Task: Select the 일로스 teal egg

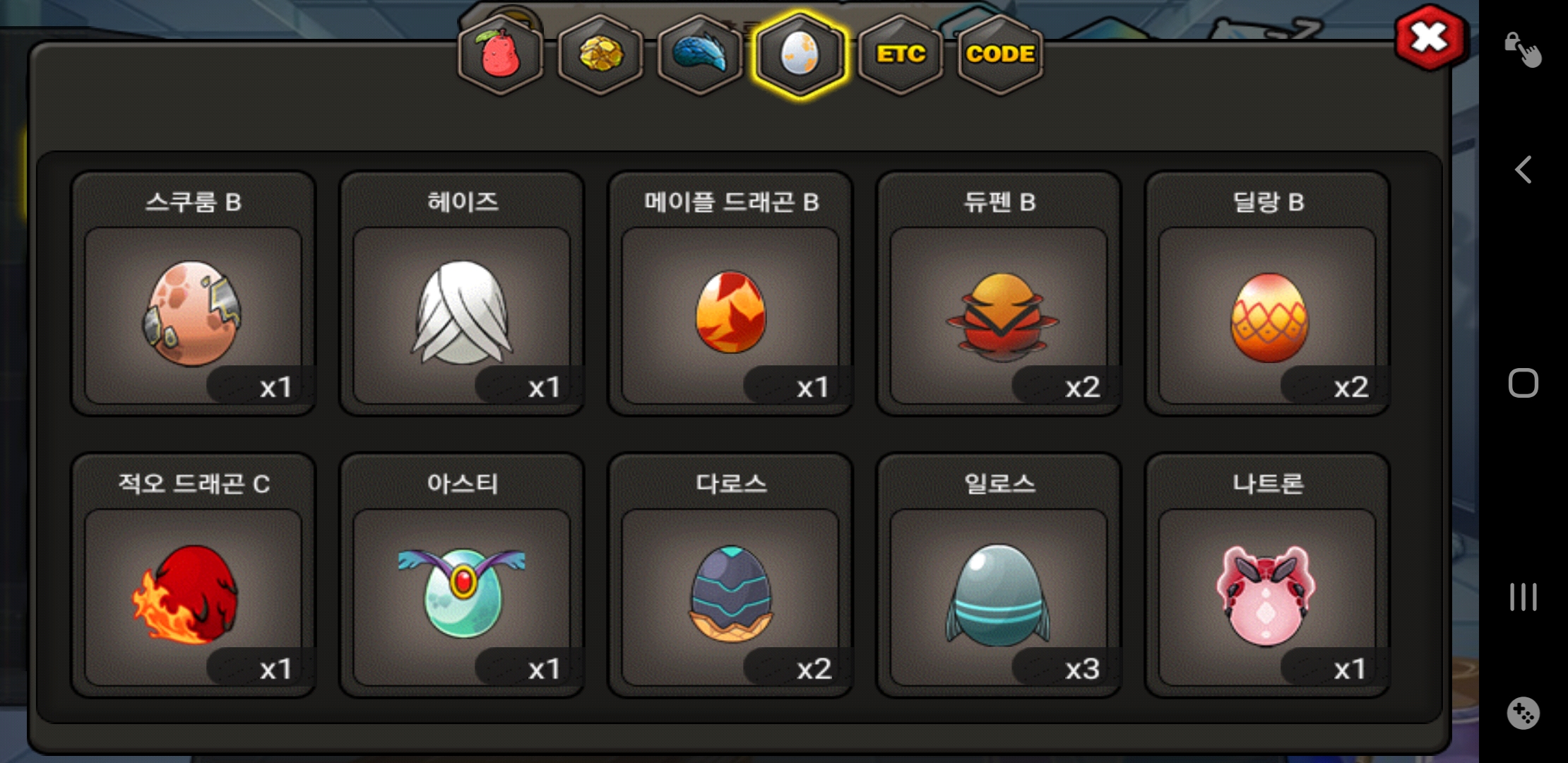Action: 999,575
